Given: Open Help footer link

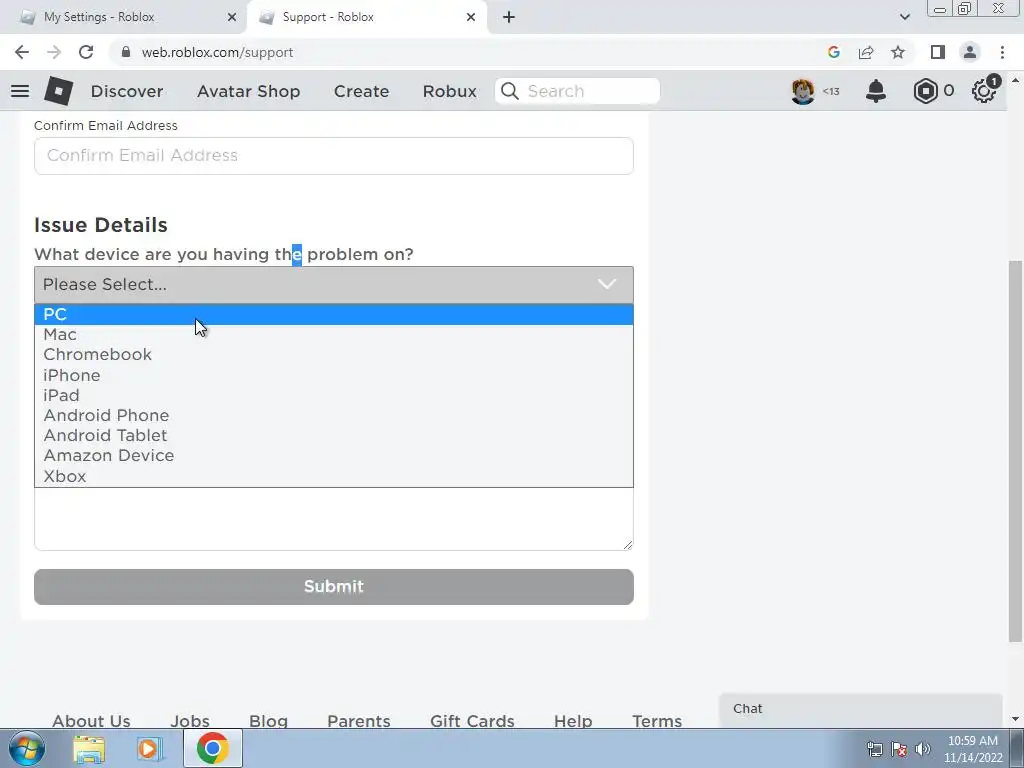Looking at the screenshot, I should [x=573, y=720].
